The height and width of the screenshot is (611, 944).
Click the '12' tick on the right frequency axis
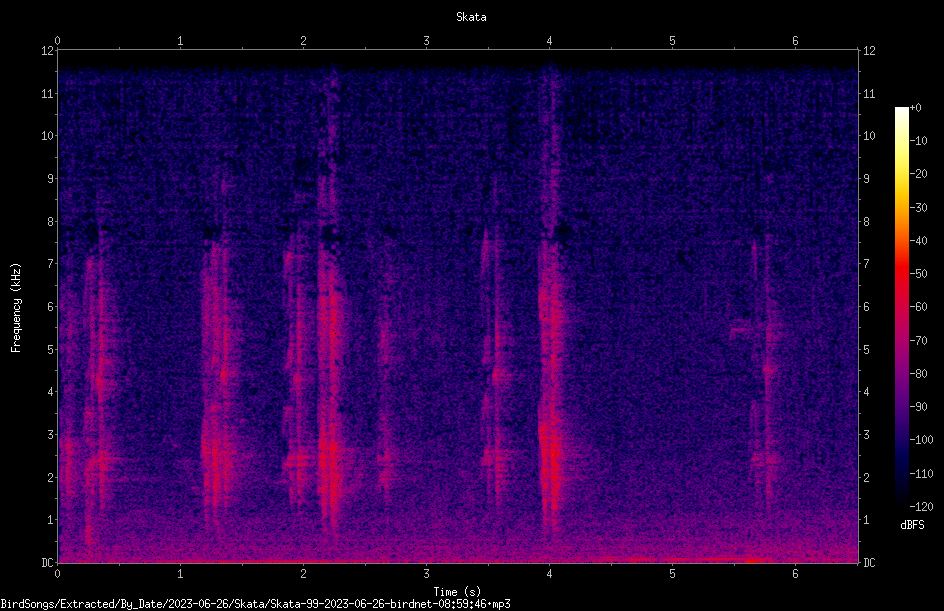click(x=869, y=51)
